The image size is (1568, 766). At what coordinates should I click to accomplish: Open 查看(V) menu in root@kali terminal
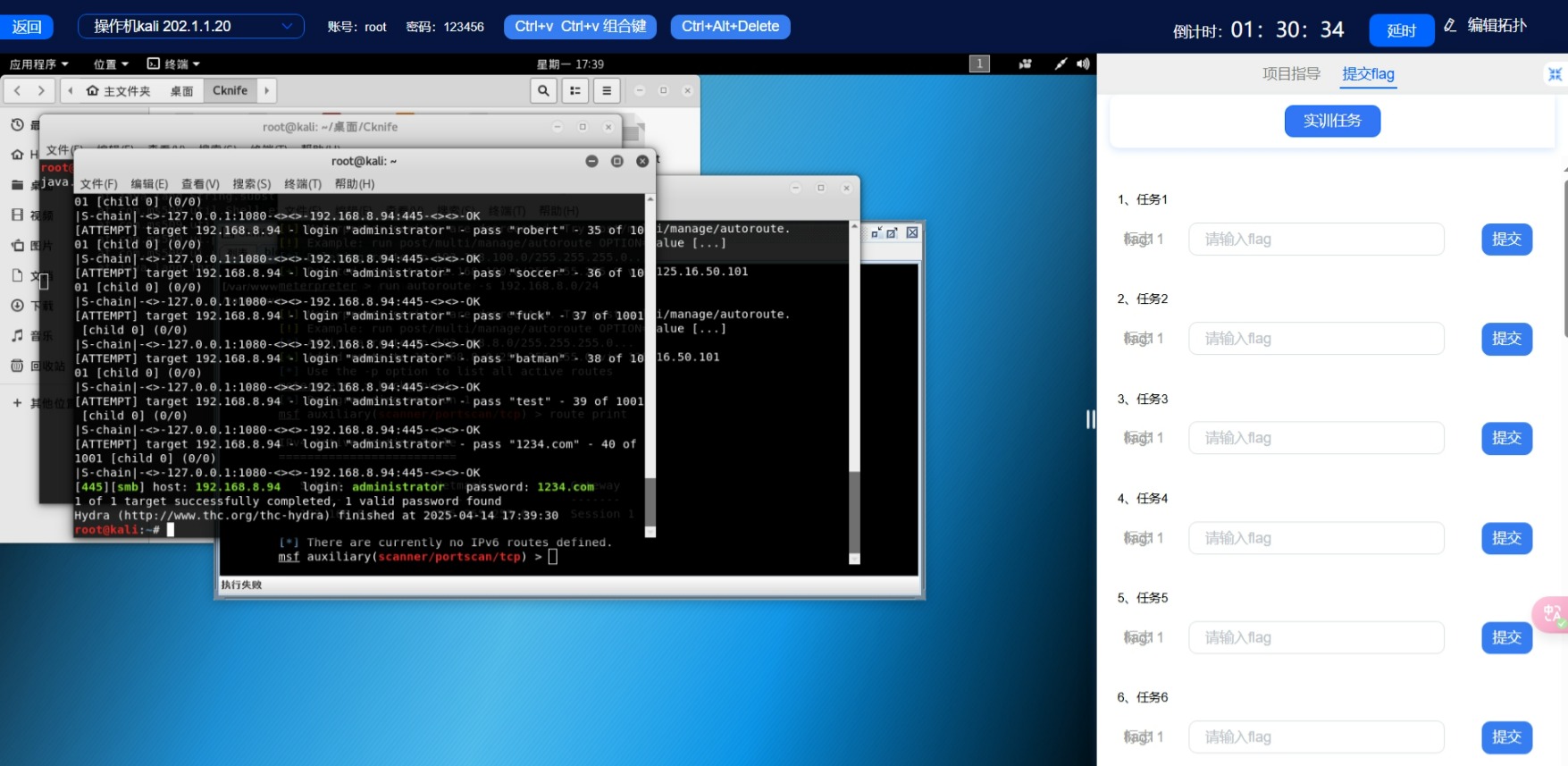click(200, 184)
